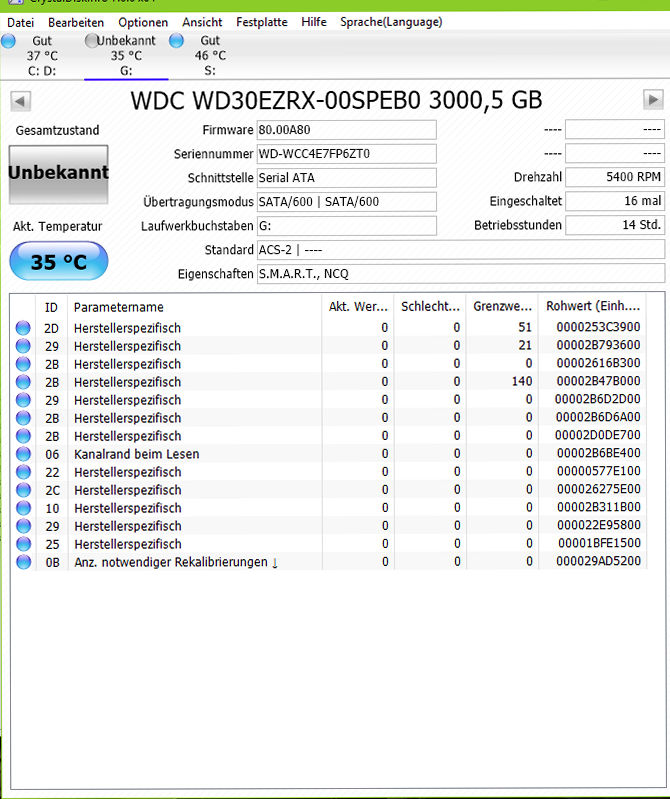Click status icon of row ID 10

pyautogui.click(x=23, y=508)
